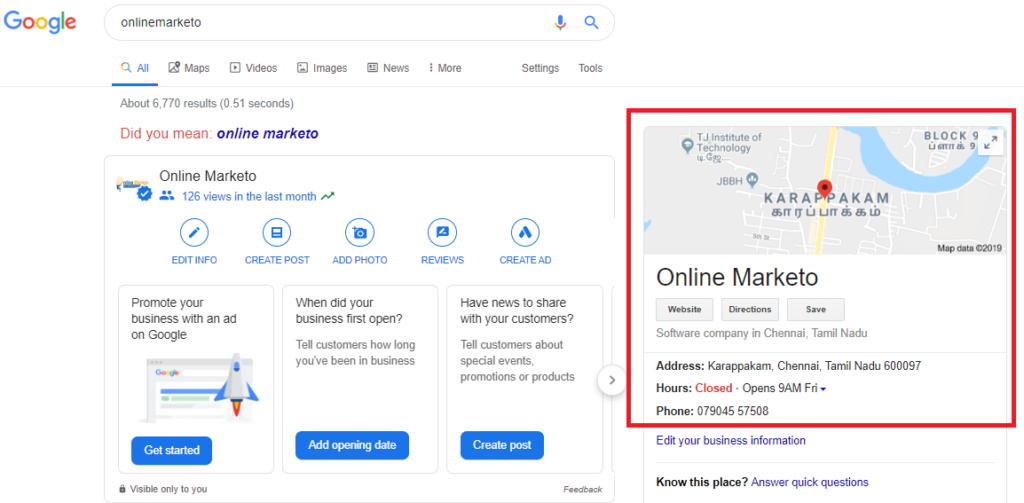1024x503 pixels.
Task: Click the rocket ad illustration
Action: point(202,387)
